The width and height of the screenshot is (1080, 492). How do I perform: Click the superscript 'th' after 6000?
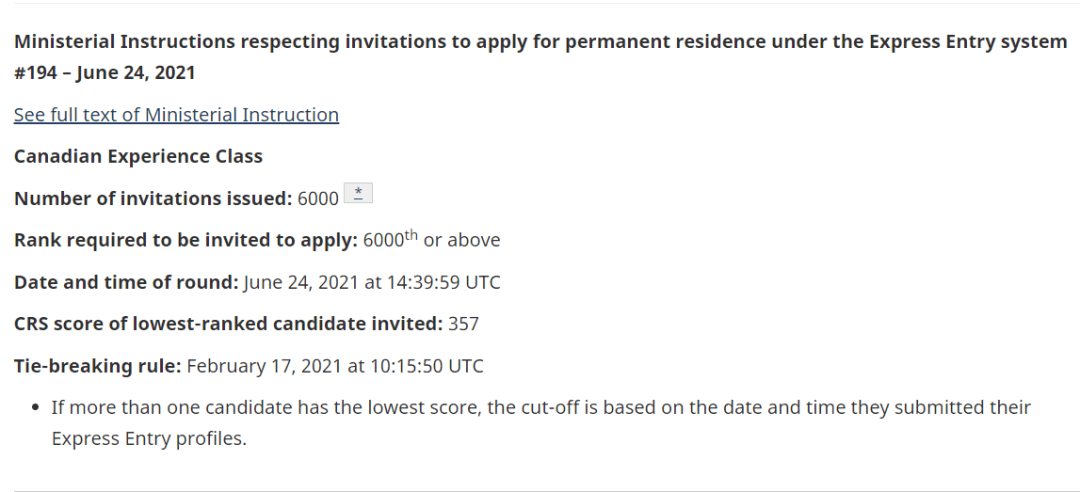(x=411, y=235)
